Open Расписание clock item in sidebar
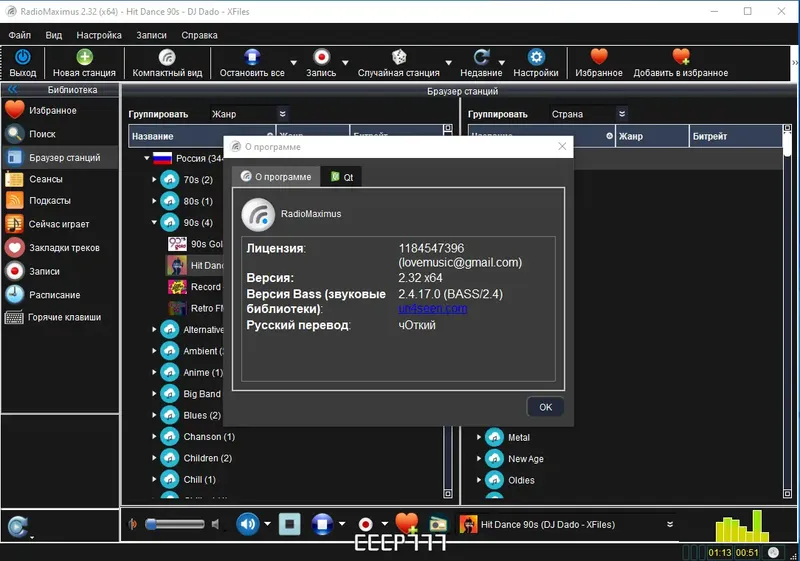Viewport: 800px width, 561px height. coord(55,295)
